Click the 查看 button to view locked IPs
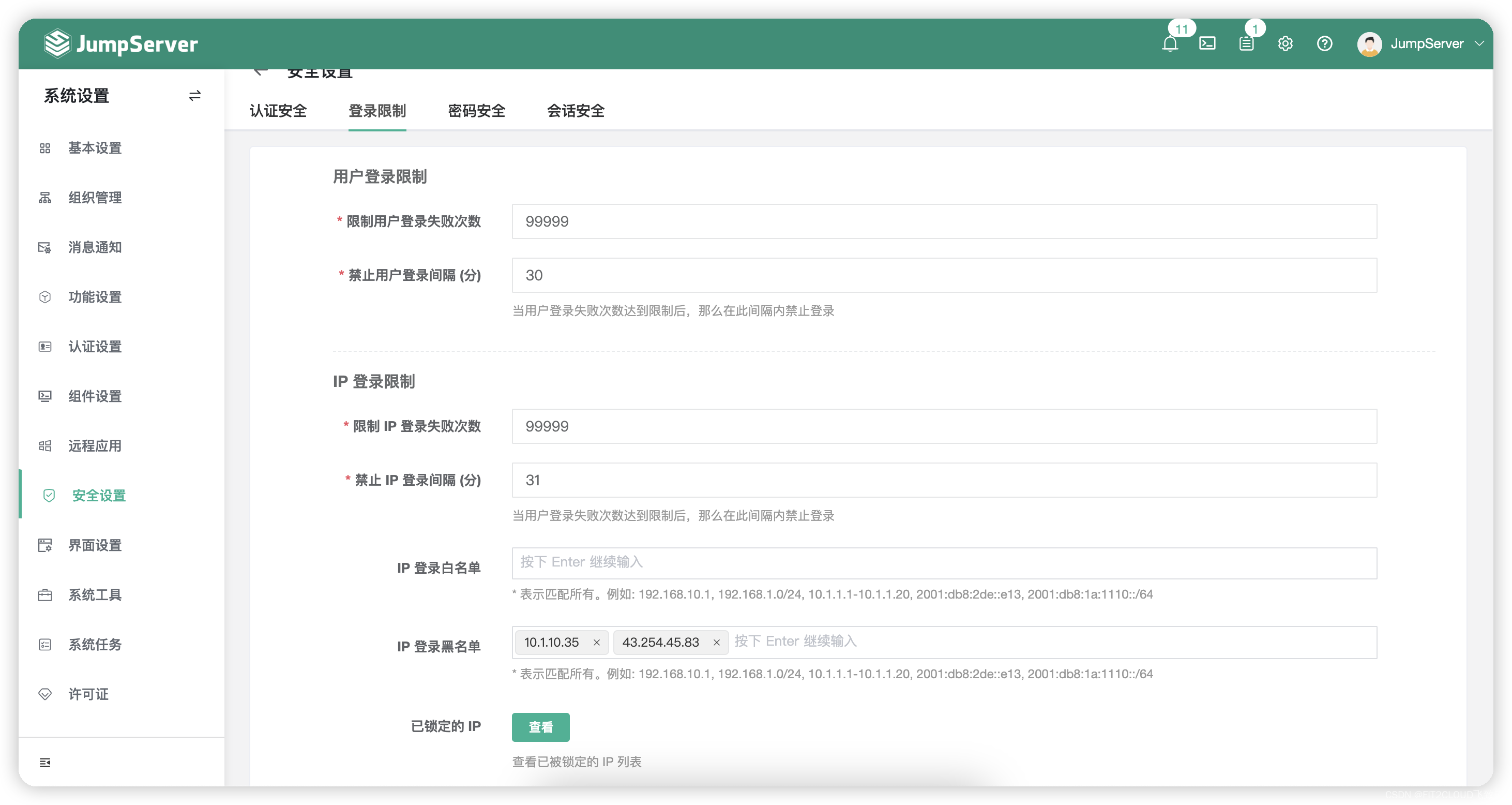1512x805 pixels. (540, 727)
